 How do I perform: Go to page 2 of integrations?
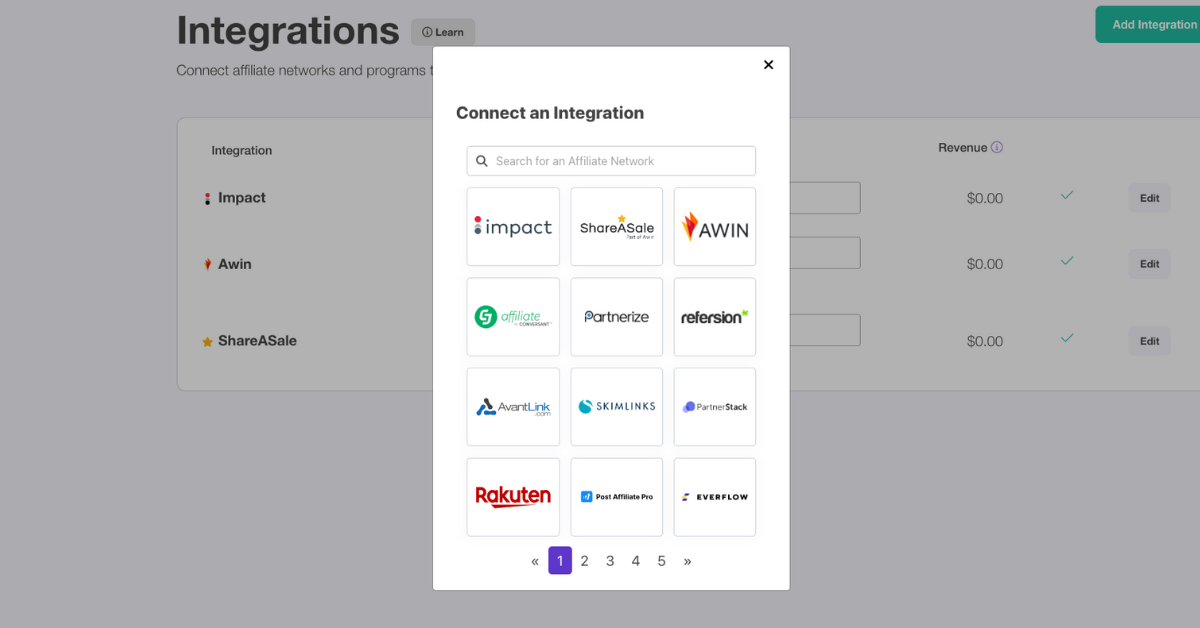click(585, 561)
